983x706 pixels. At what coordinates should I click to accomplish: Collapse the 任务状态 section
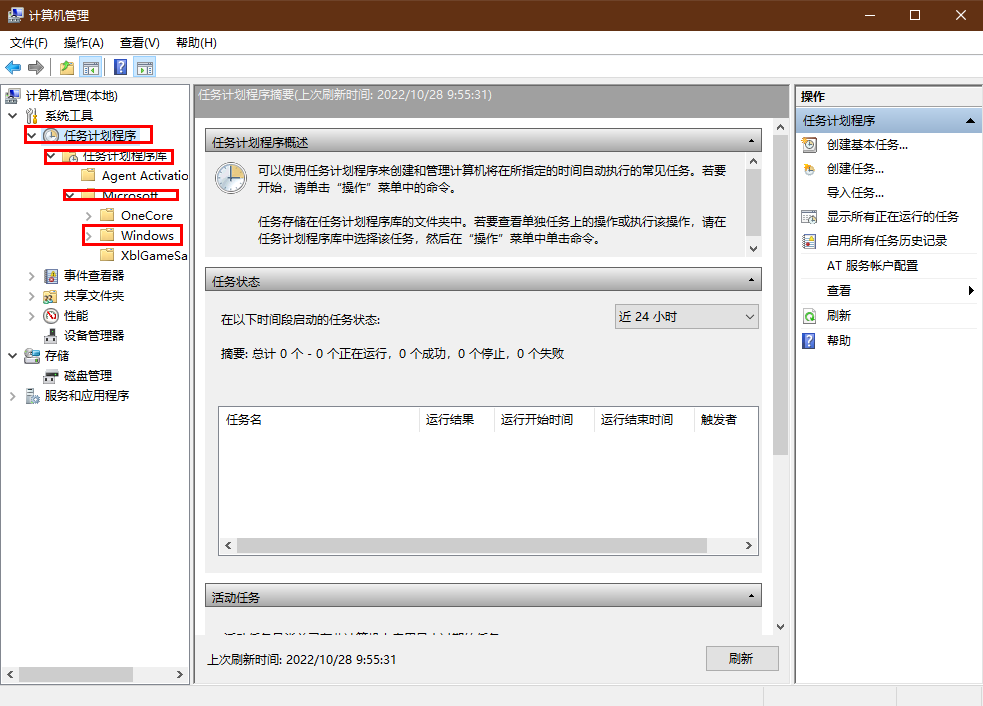click(x=751, y=280)
